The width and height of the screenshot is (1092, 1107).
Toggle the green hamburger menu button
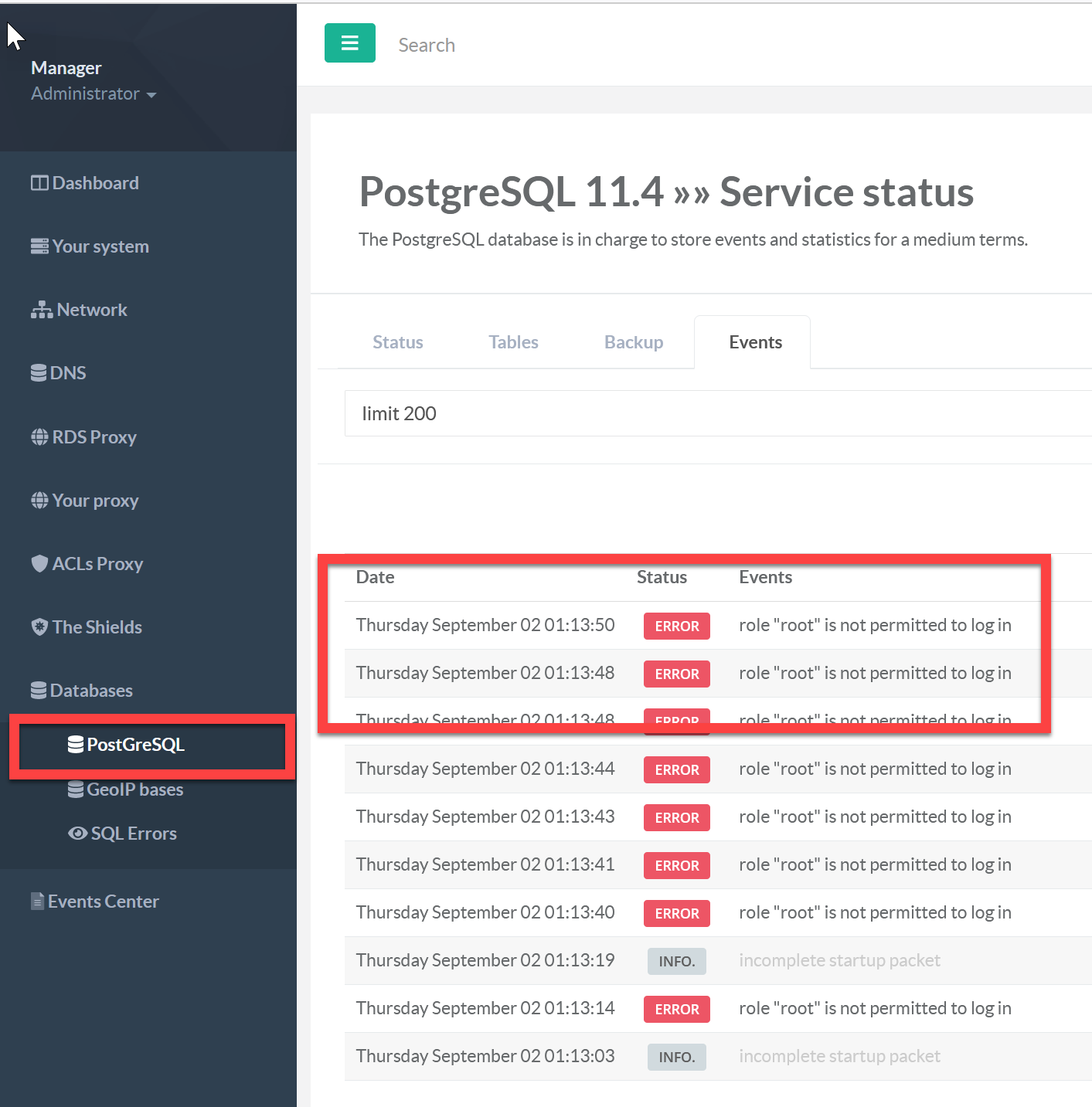coord(349,43)
